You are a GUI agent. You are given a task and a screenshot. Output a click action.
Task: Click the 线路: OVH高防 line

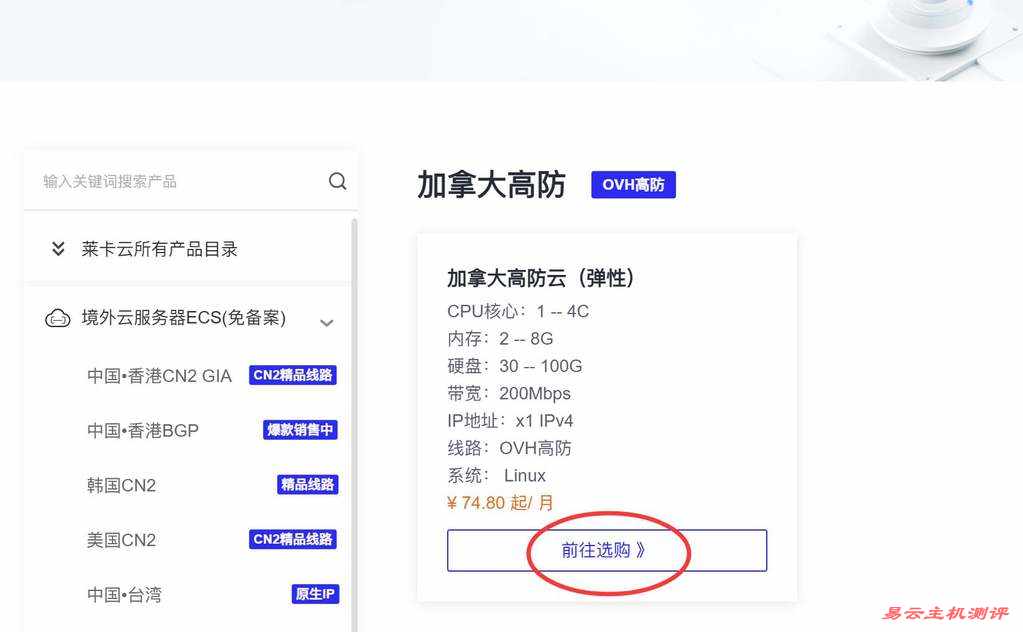pos(510,448)
